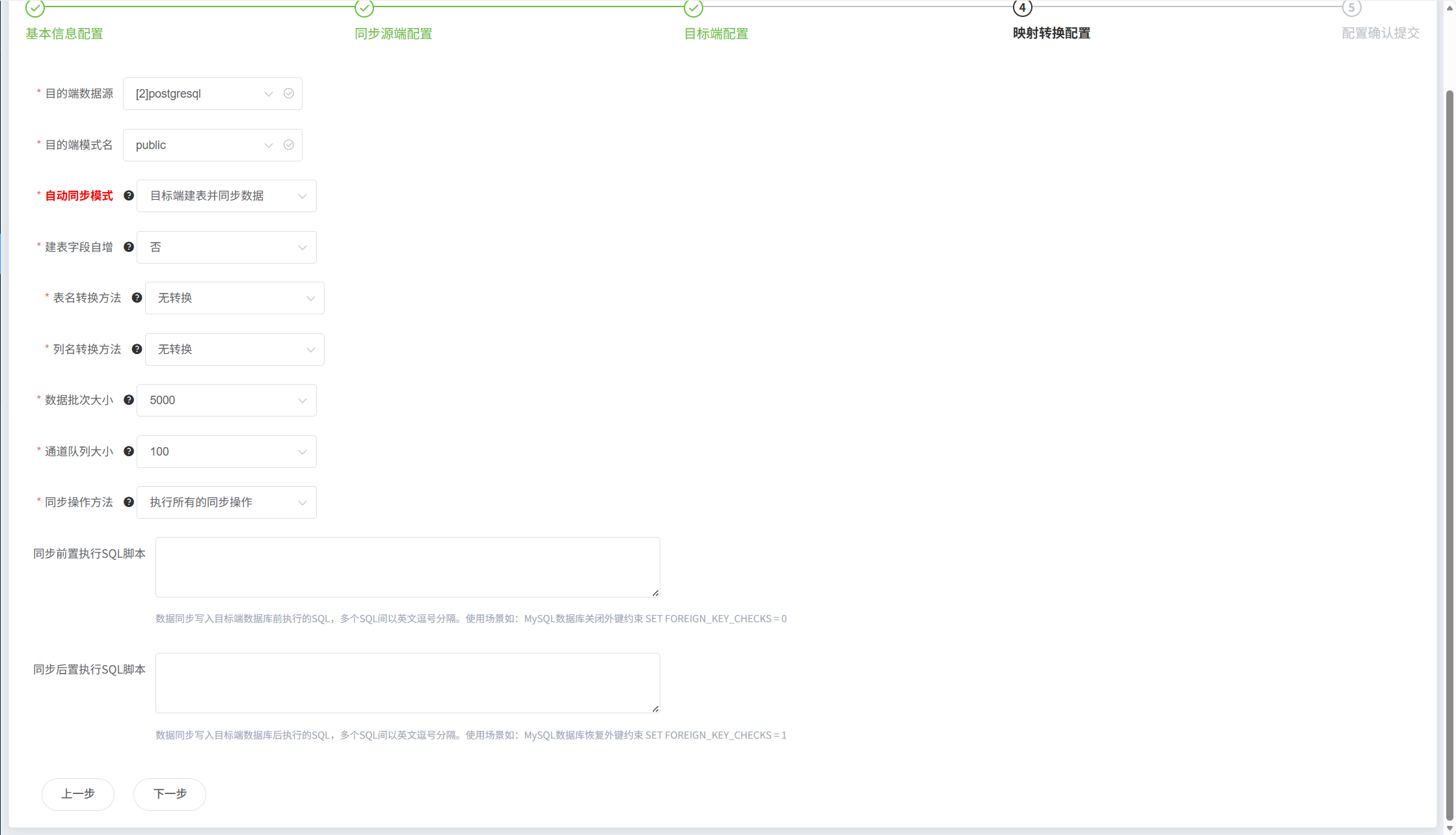Go to 同步源端配置 step label
The width and height of the screenshot is (1456, 835).
(394, 34)
